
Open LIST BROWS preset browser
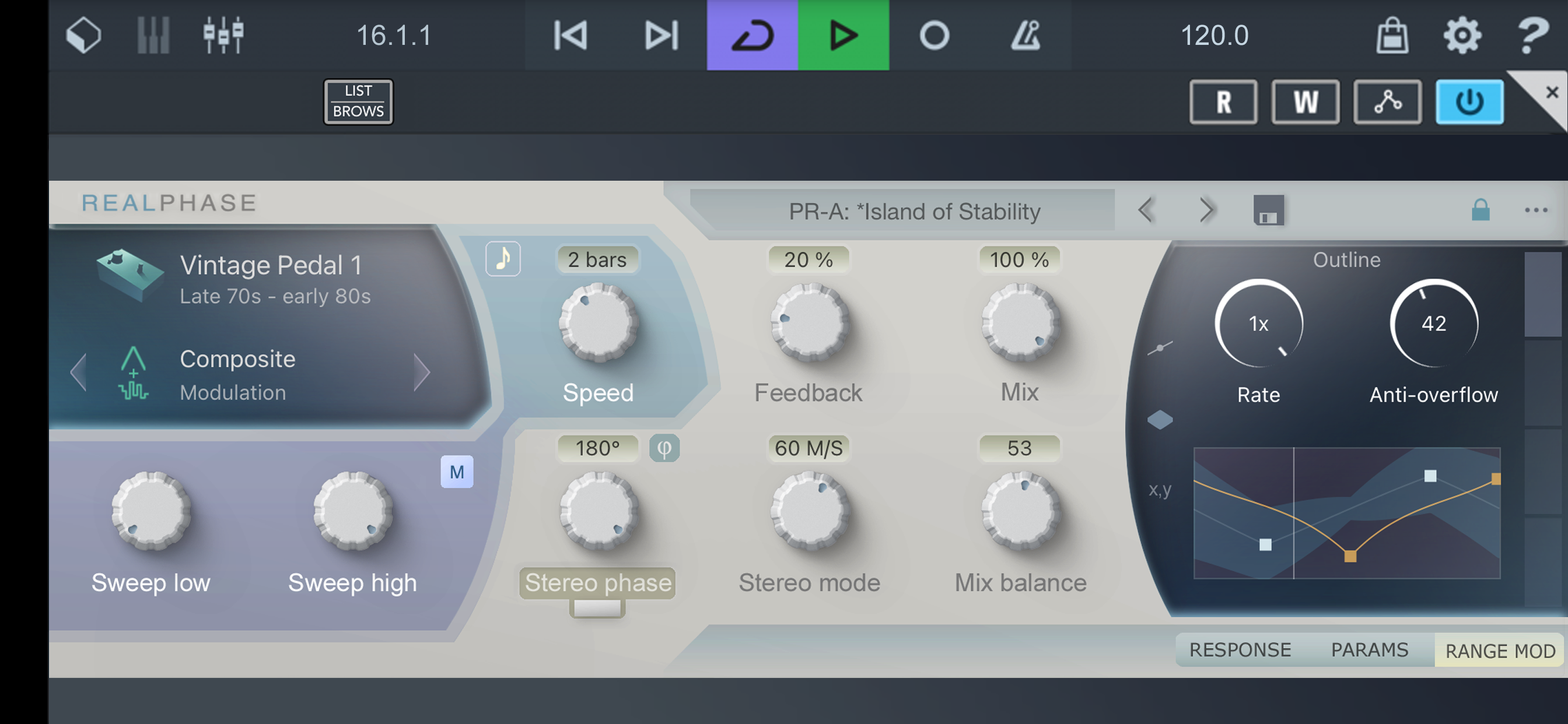(358, 101)
